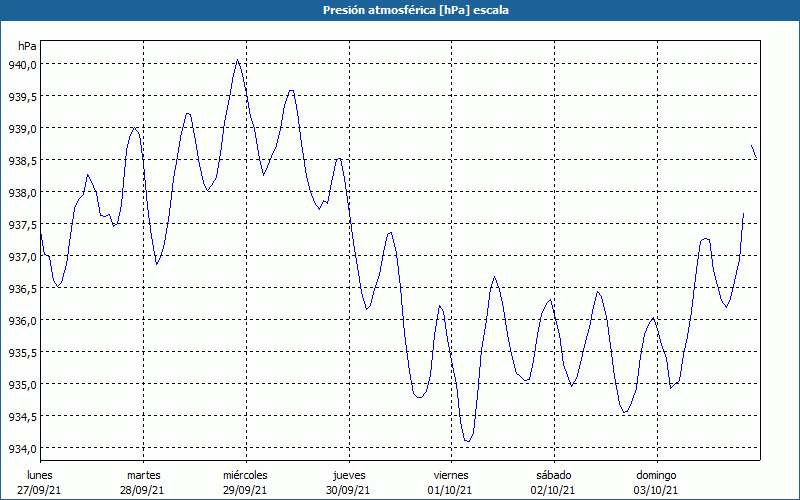Click the 939,5 y-axis value
The image size is (800, 500).
[22, 97]
